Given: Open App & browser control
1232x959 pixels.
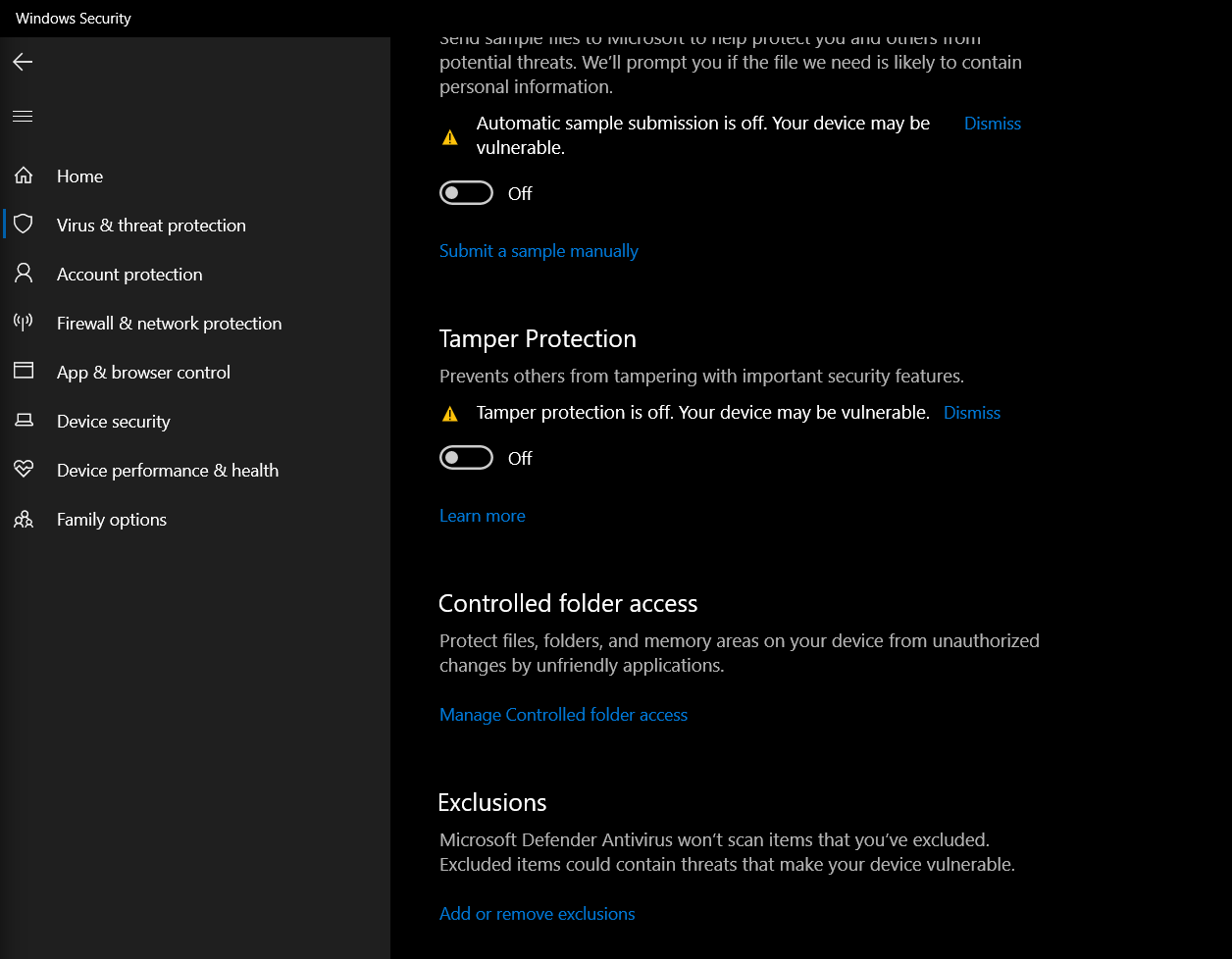Looking at the screenshot, I should pyautogui.click(x=143, y=372).
